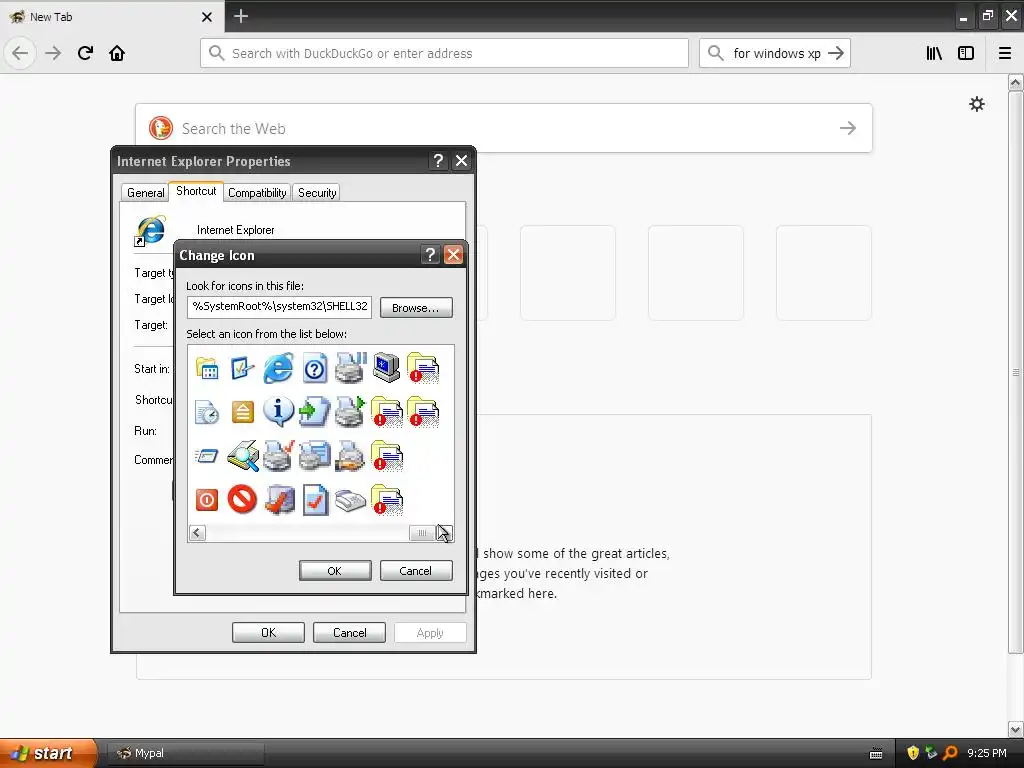The height and width of the screenshot is (768, 1024).
Task: Click browser page scroll up arrow
Action: click(1016, 82)
